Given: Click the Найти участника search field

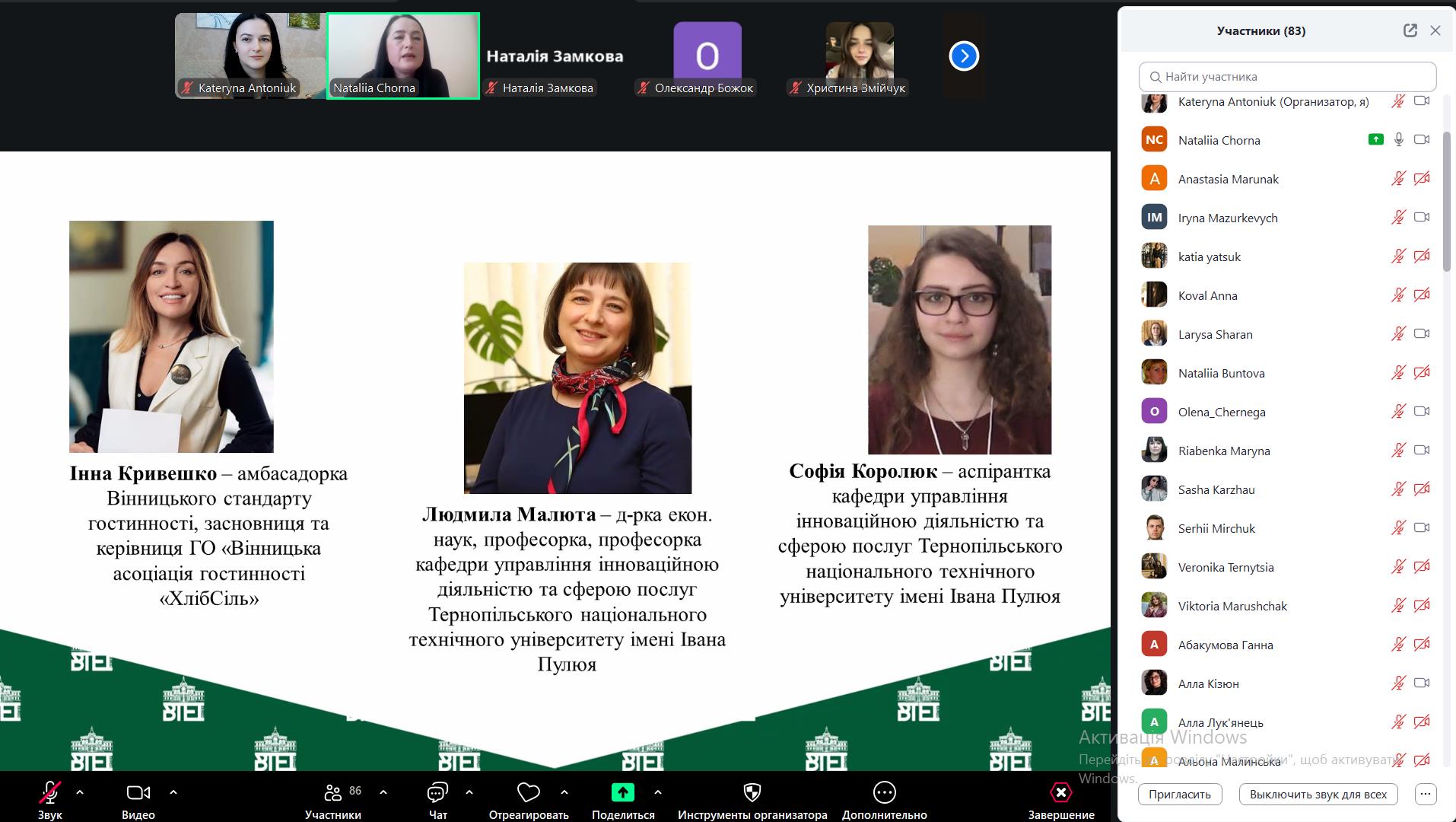Looking at the screenshot, I should coord(1287,77).
